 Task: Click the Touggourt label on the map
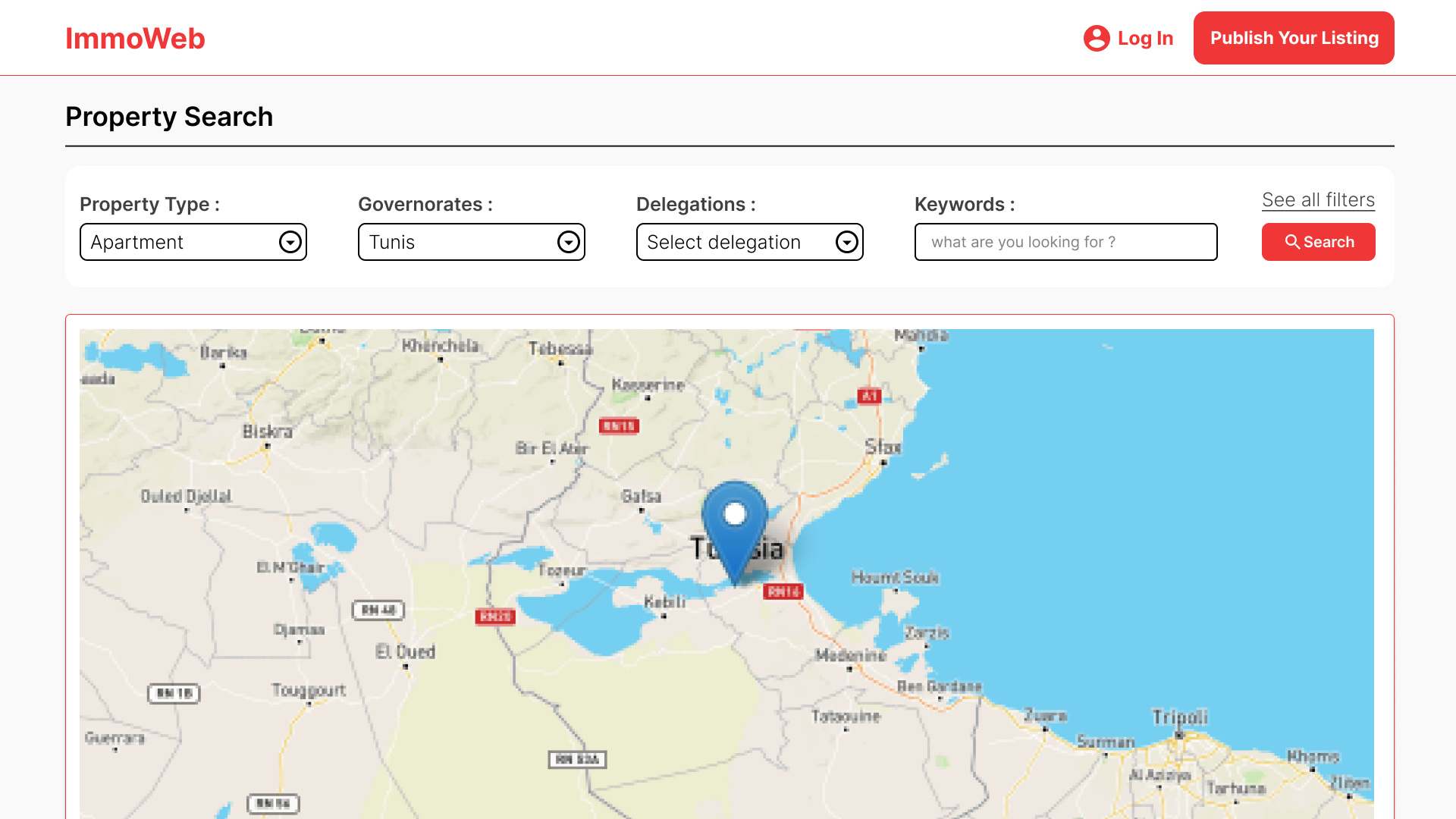tap(309, 690)
